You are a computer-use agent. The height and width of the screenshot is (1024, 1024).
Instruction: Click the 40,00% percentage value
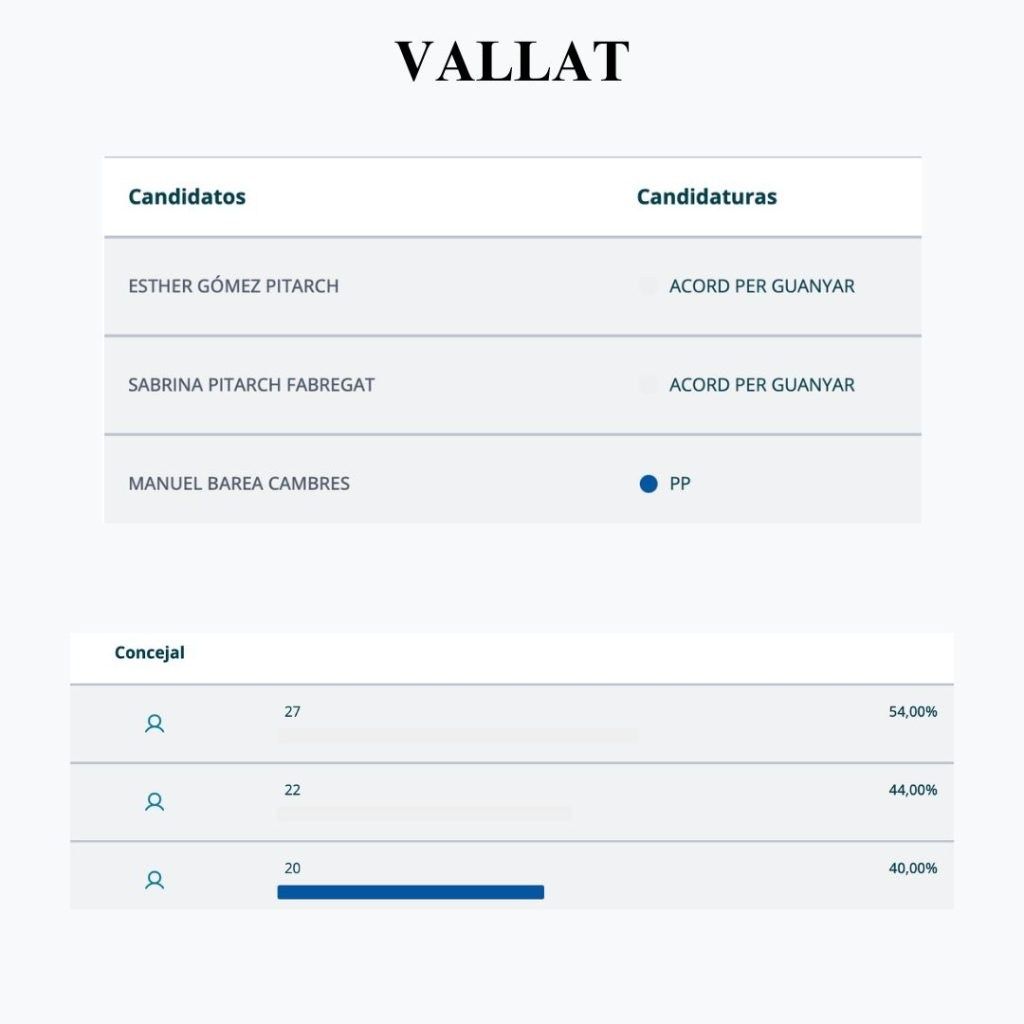pyautogui.click(x=912, y=868)
